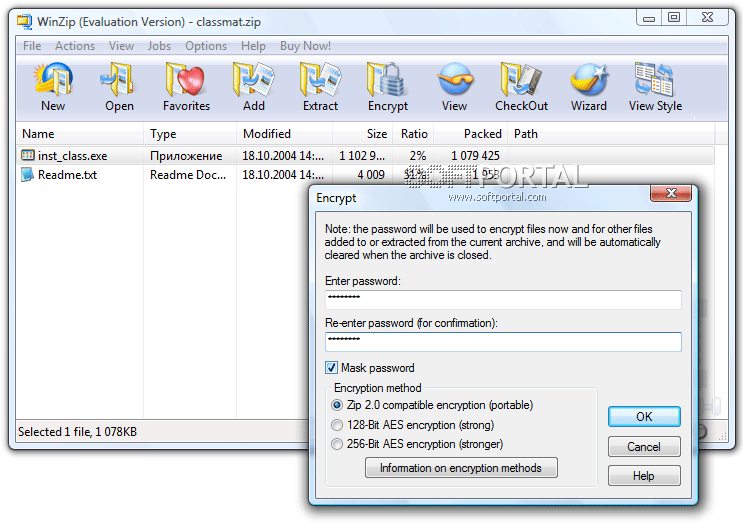Click the Readme Doc... type cell
This screenshot has height=524, width=743.
click(x=188, y=175)
